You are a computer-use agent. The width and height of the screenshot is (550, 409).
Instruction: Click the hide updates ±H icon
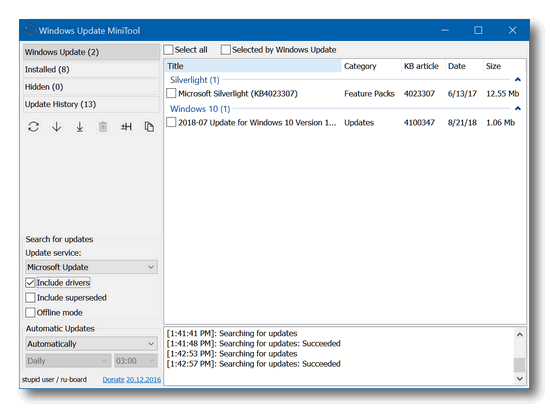[126, 127]
